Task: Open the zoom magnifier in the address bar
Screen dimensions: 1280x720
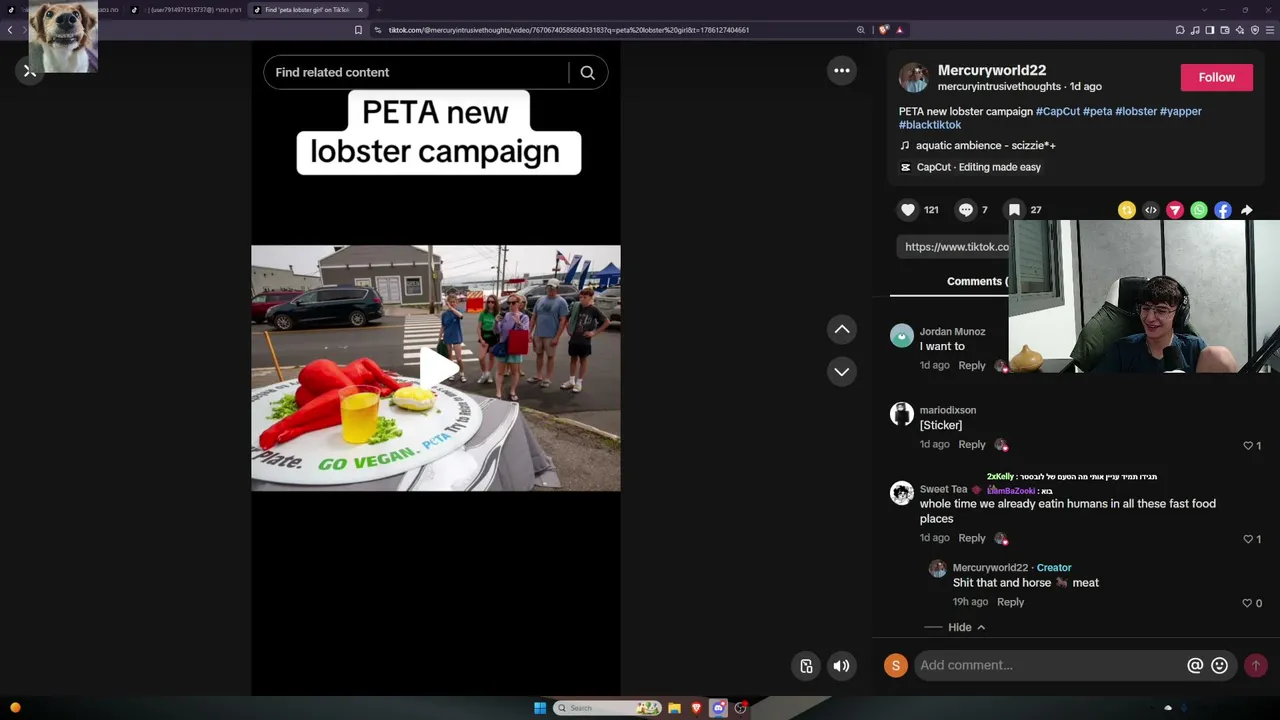Action: tap(860, 30)
